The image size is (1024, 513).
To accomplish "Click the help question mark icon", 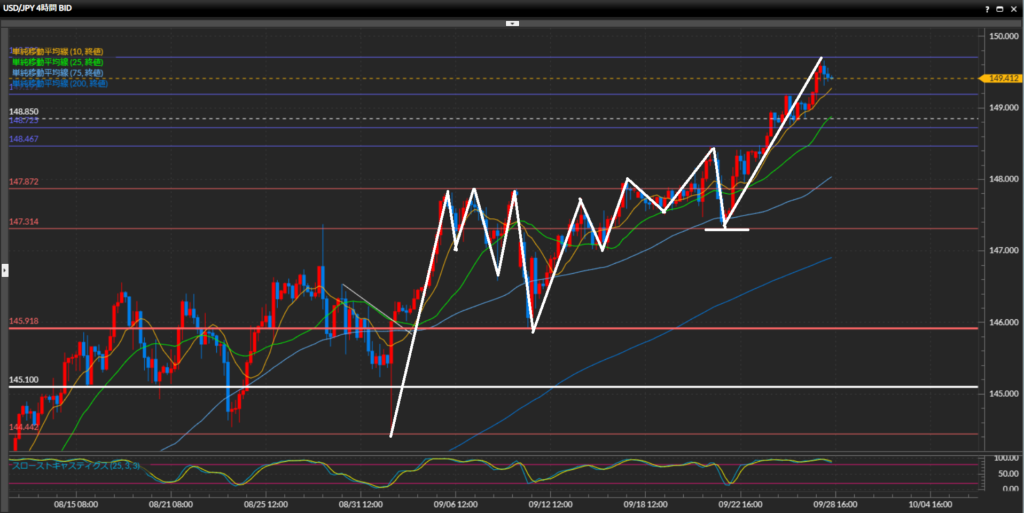I will [x=985, y=7].
